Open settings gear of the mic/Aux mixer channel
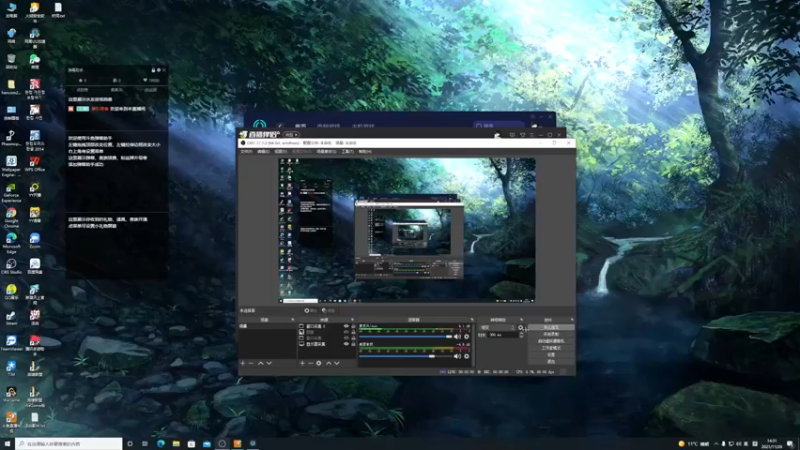 point(466,336)
